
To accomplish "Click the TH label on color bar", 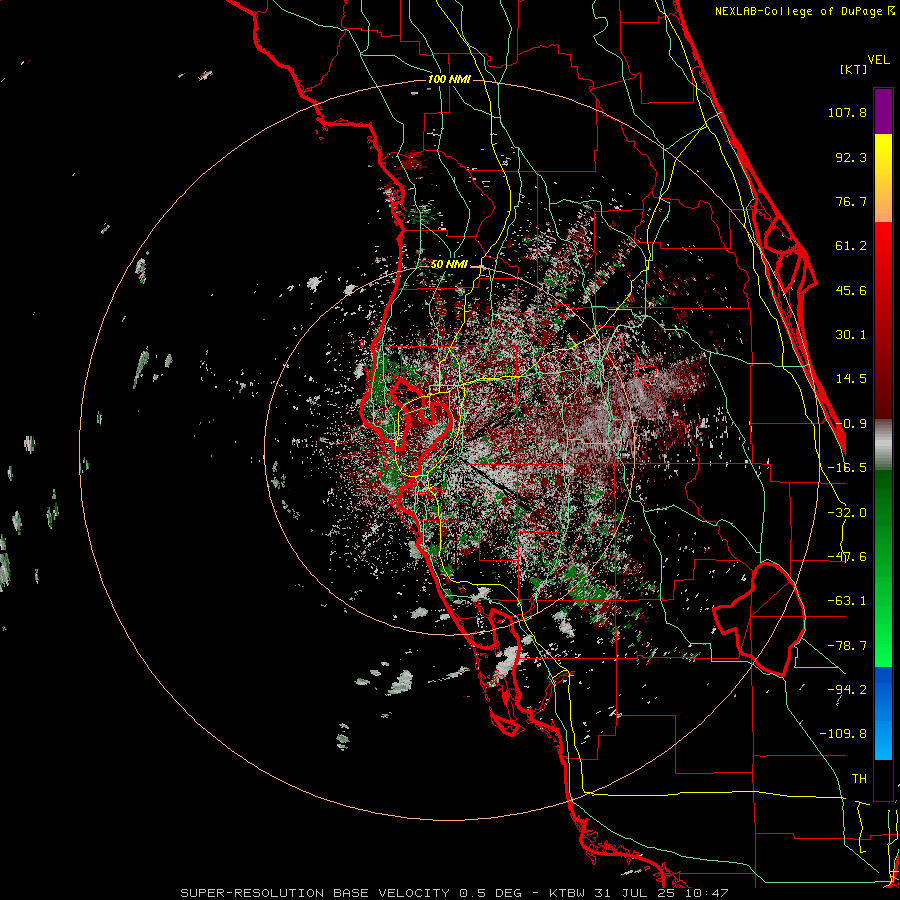I will (x=859, y=779).
